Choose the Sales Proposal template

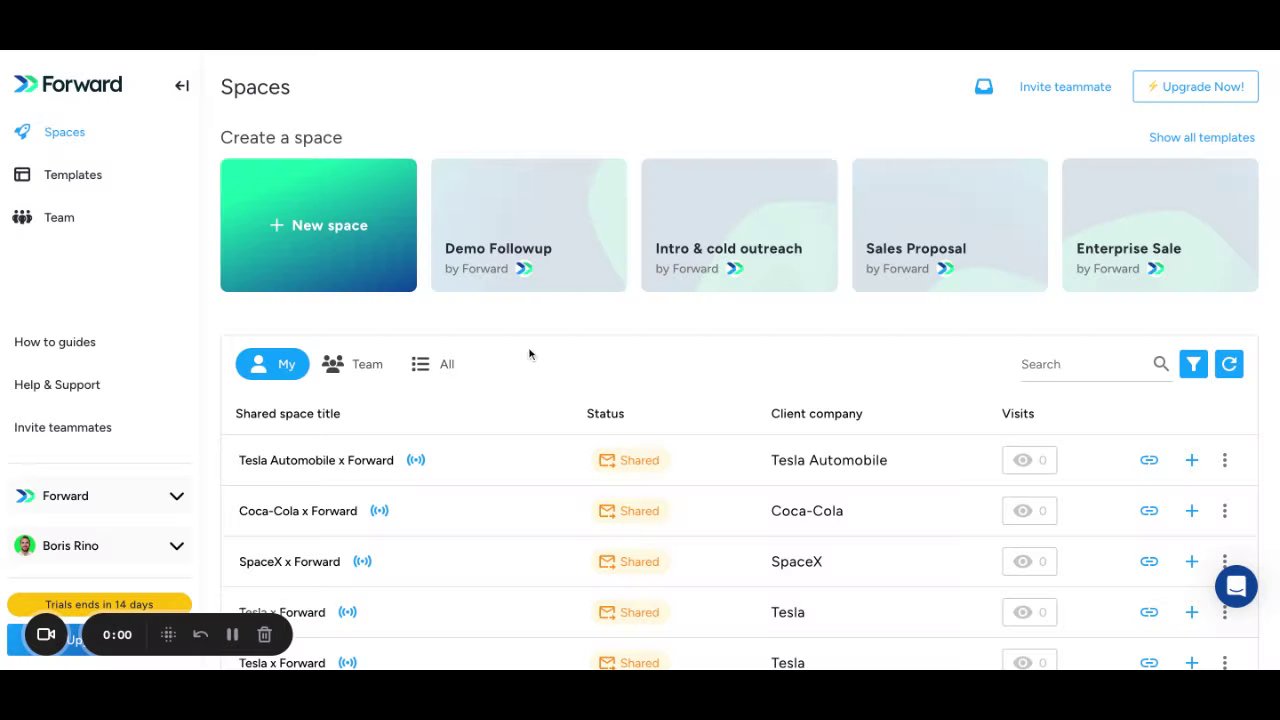pyautogui.click(x=950, y=225)
